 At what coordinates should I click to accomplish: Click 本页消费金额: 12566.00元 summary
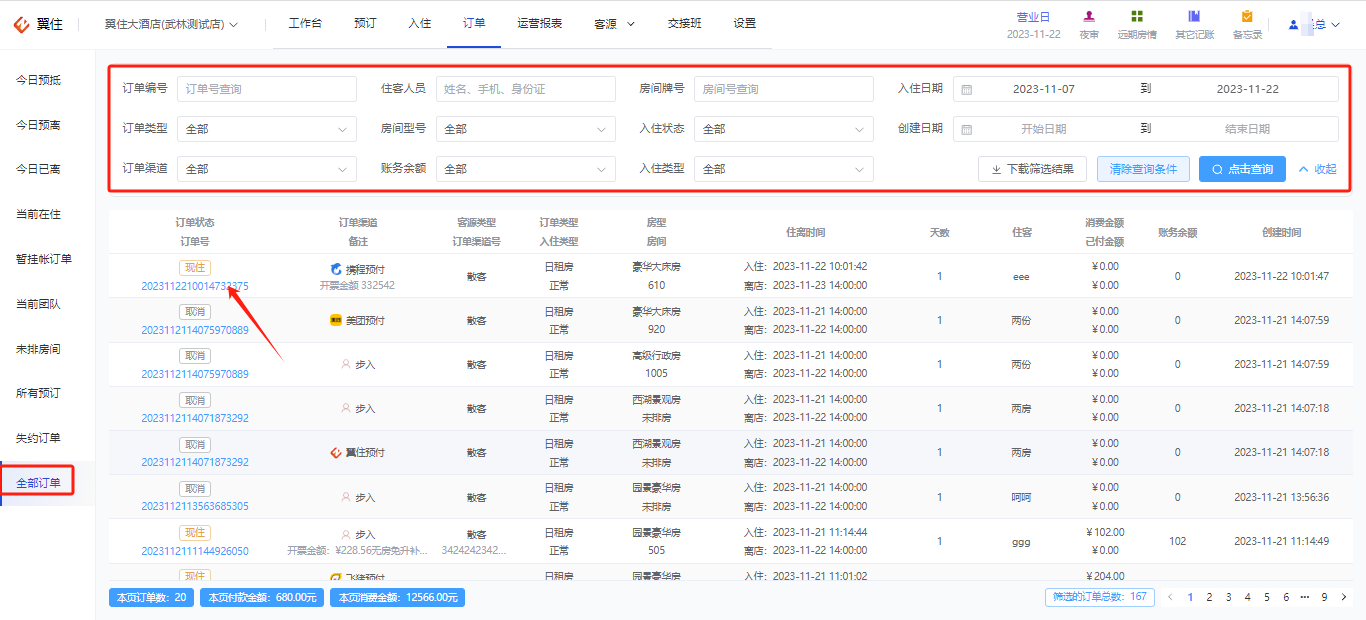pos(397,597)
